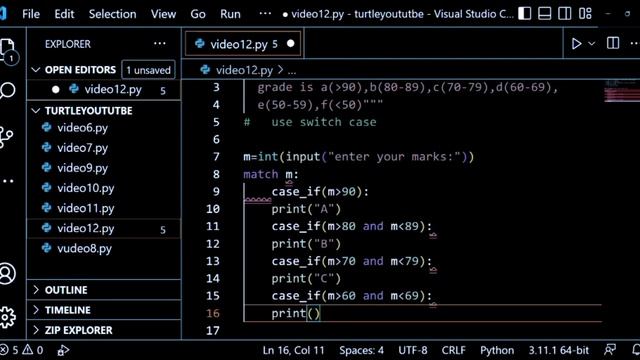The height and width of the screenshot is (360, 640).
Task: Click the '# use switch case' comment
Action: coord(310,122)
